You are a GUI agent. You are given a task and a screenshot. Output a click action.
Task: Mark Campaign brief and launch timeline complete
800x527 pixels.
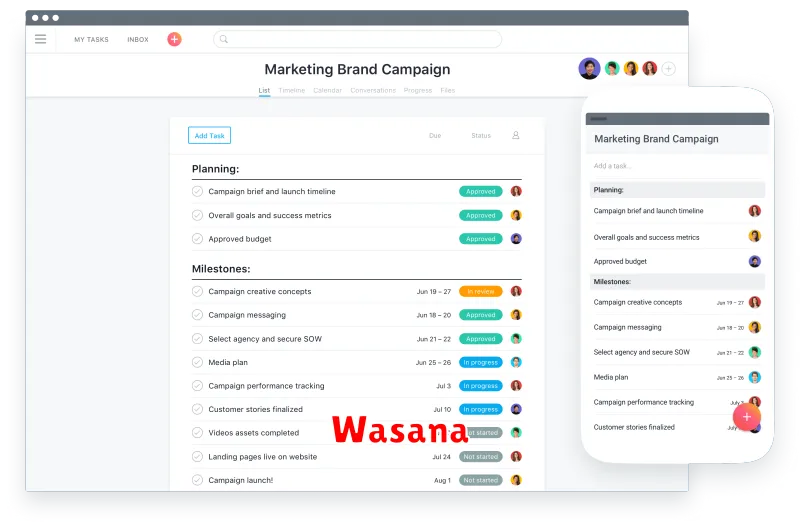[x=197, y=191]
